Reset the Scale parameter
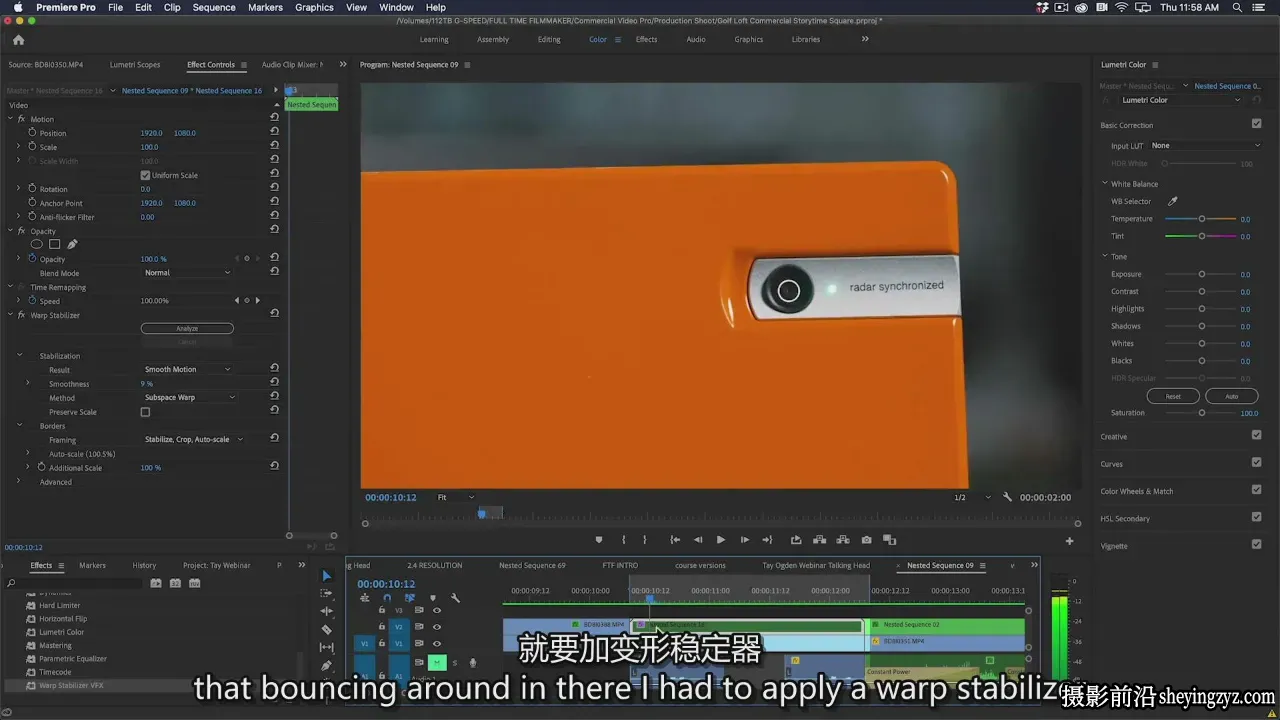Viewport: 1280px width, 720px height. 274,147
